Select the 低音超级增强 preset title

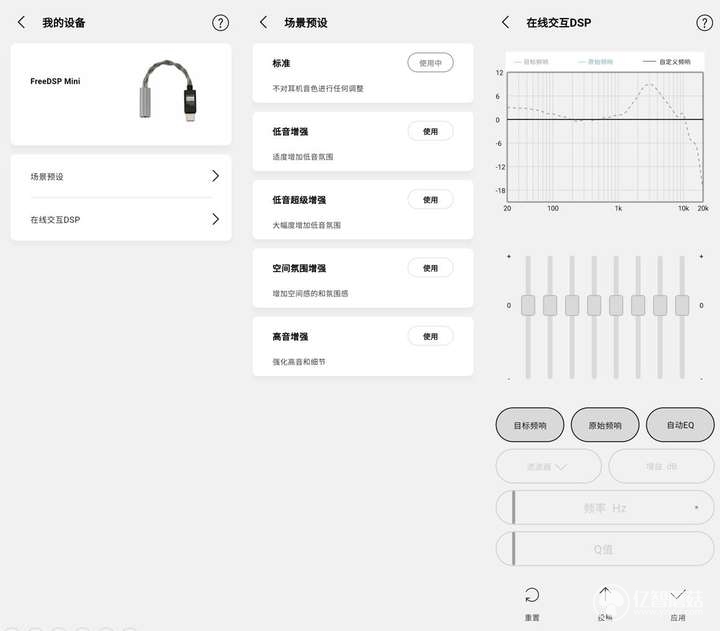click(299, 200)
